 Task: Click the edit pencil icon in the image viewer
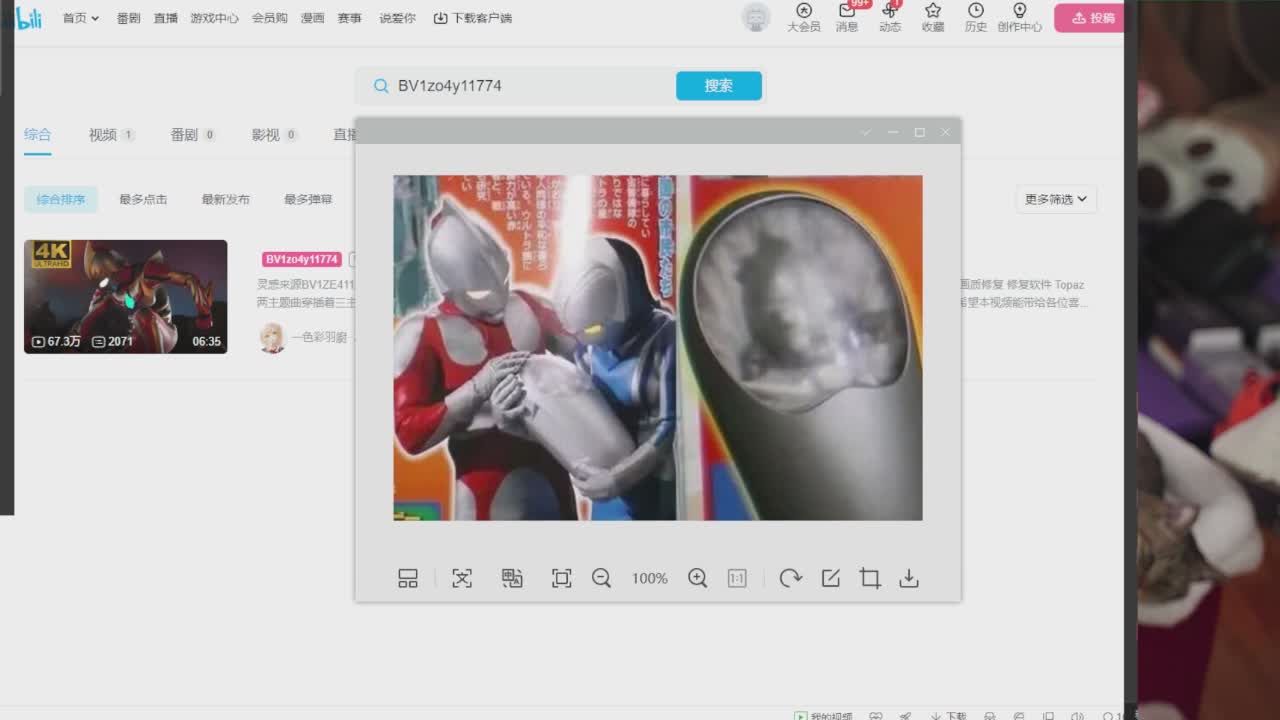coord(831,578)
